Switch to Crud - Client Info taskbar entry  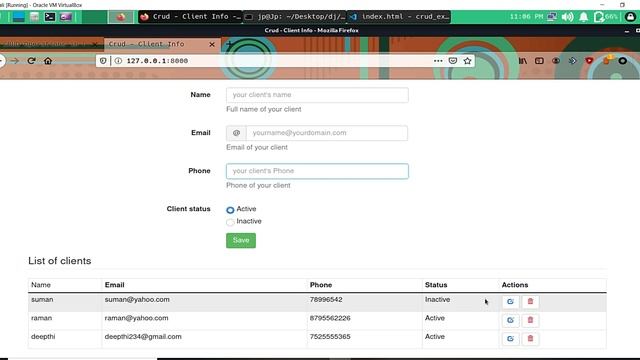[x=190, y=17]
